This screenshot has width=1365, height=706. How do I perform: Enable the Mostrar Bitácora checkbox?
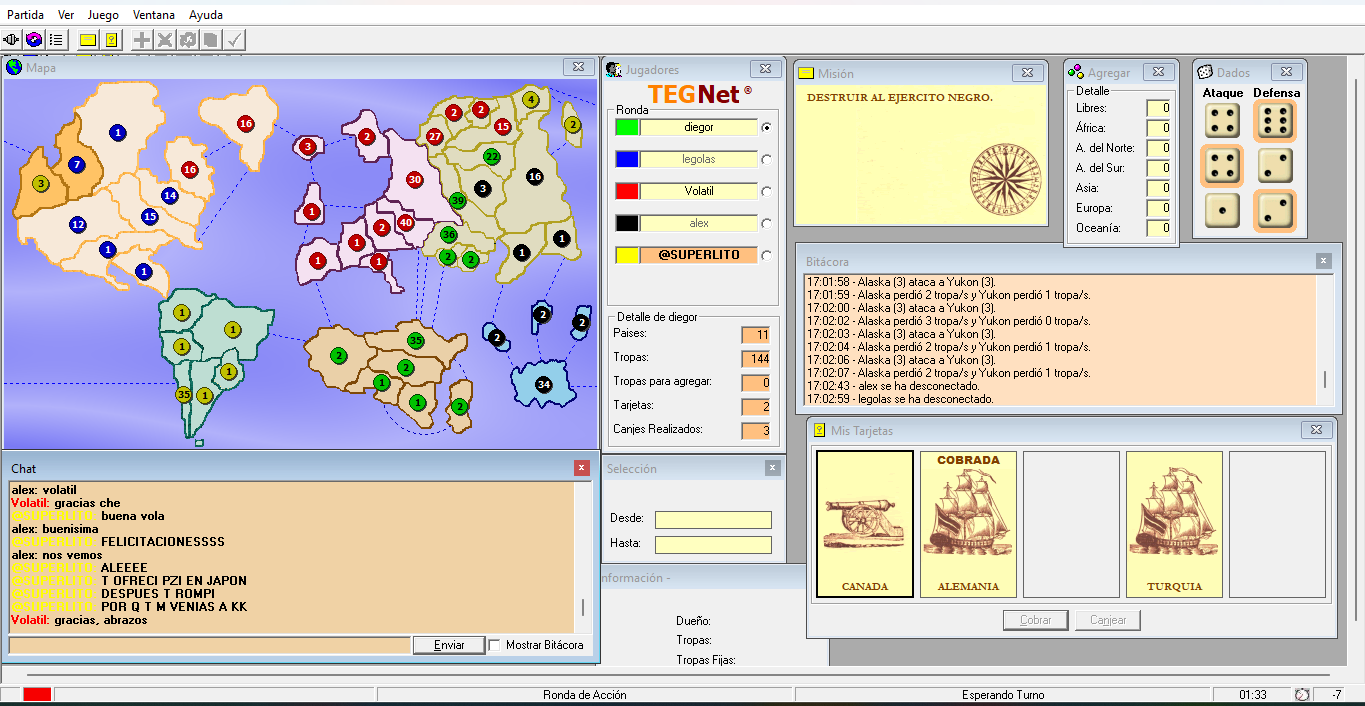click(495, 645)
